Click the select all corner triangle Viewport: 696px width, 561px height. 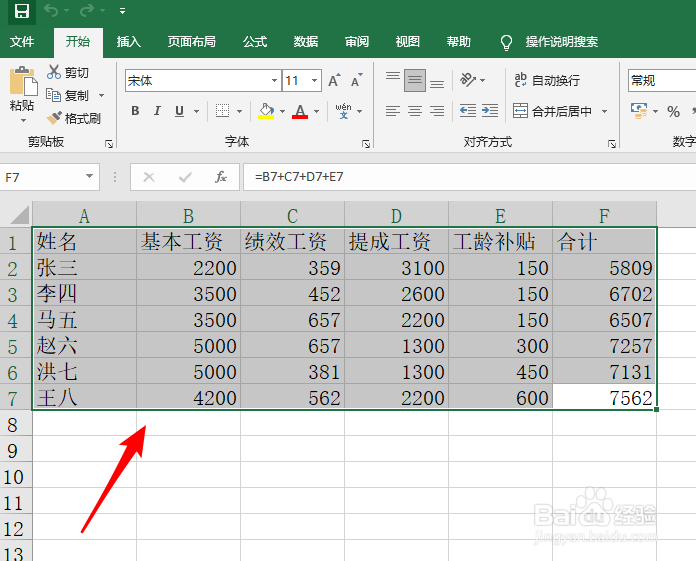click(x=20, y=214)
